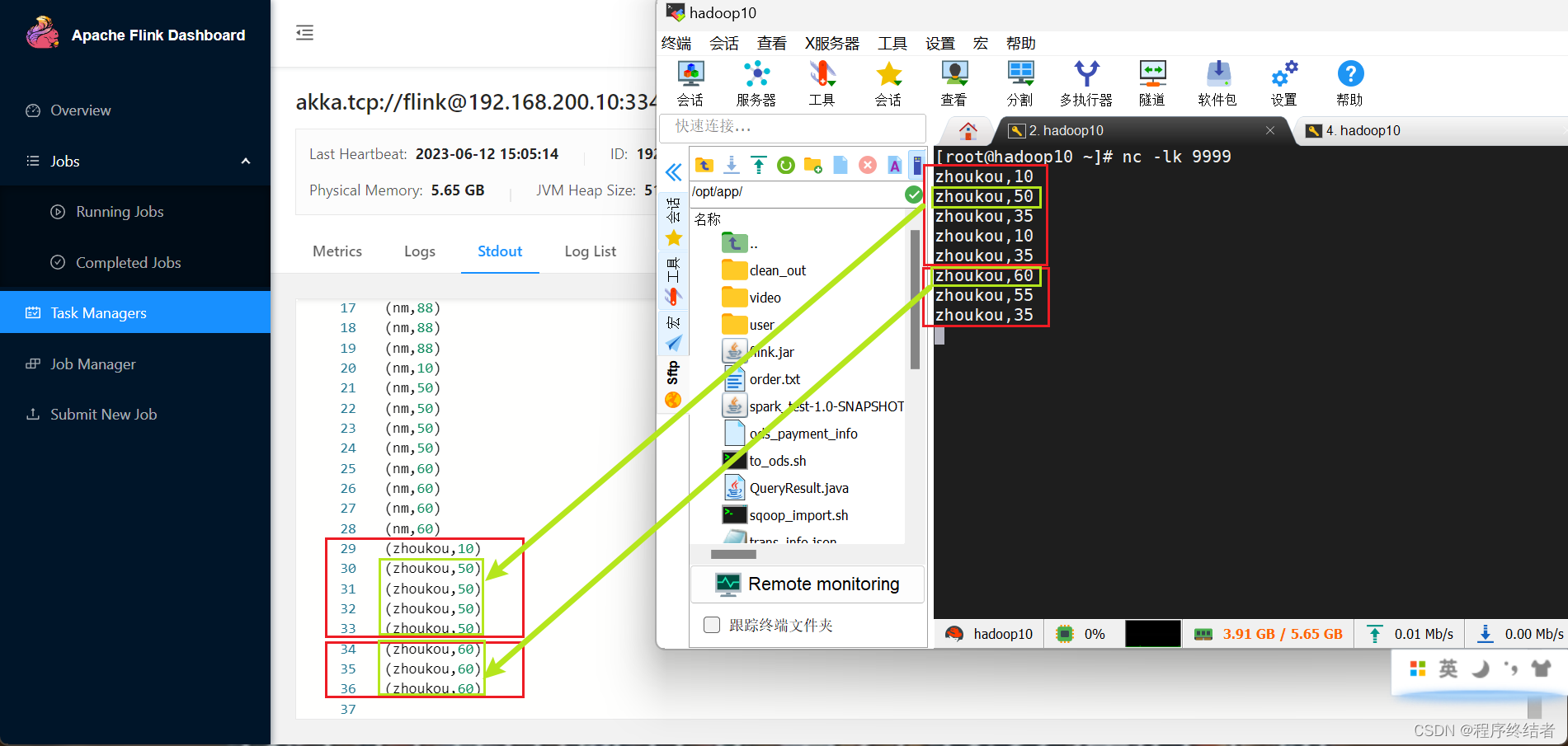Screen dimensions: 1568x746
Task: Click SFTP go to parent folder icon
Action: click(704, 165)
